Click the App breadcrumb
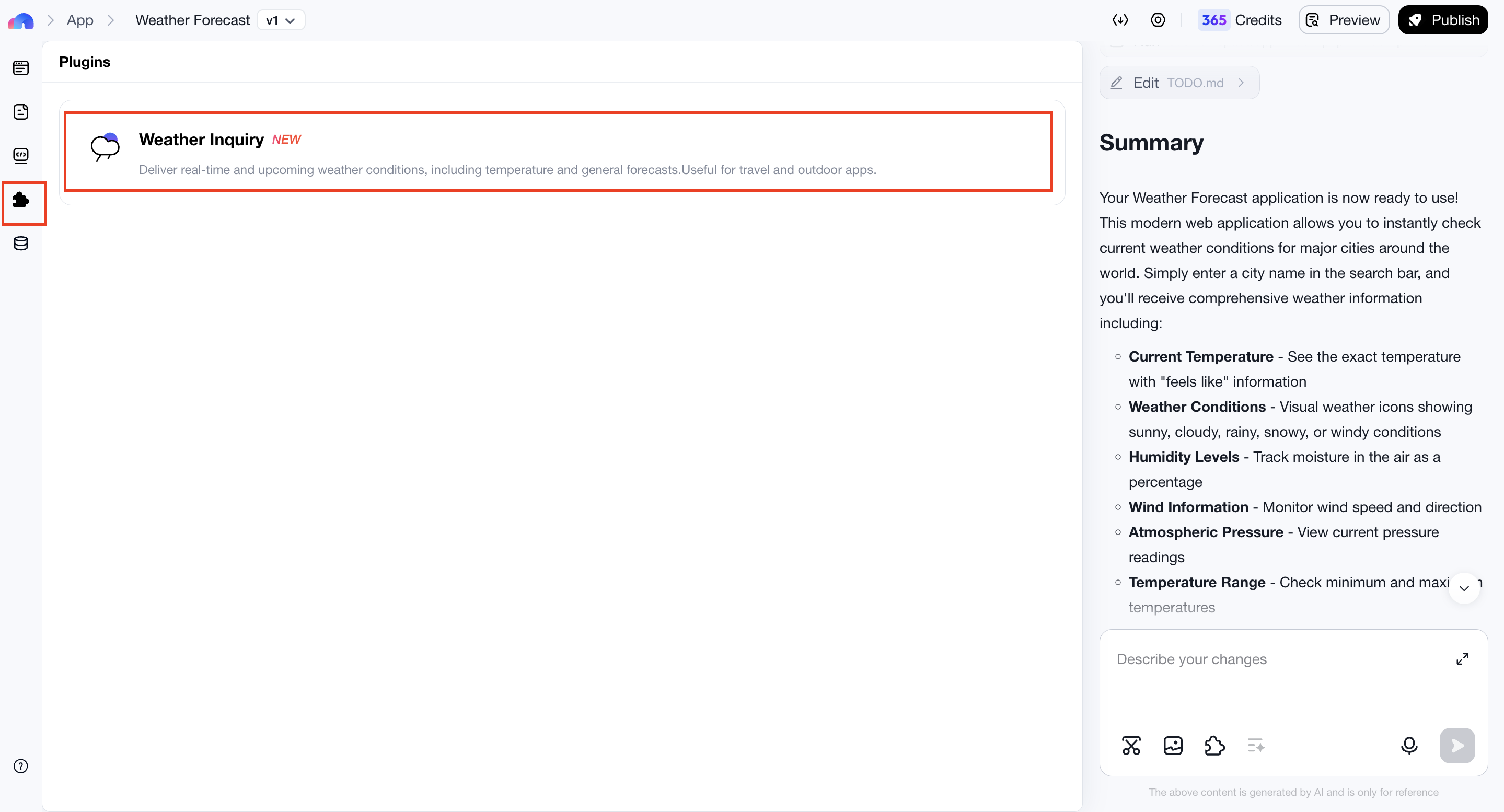 pyautogui.click(x=80, y=20)
